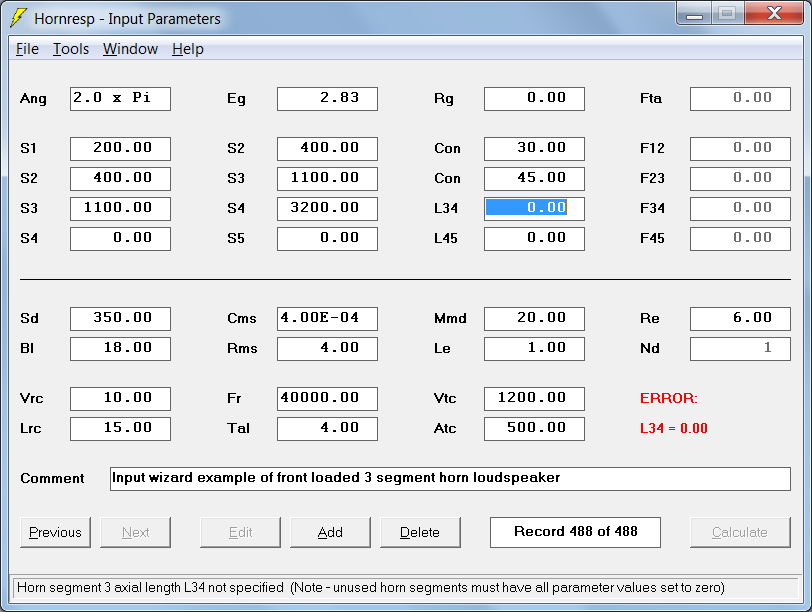Image resolution: width=812 pixels, height=612 pixels.
Task: Click the Rg input field
Action: click(534, 98)
